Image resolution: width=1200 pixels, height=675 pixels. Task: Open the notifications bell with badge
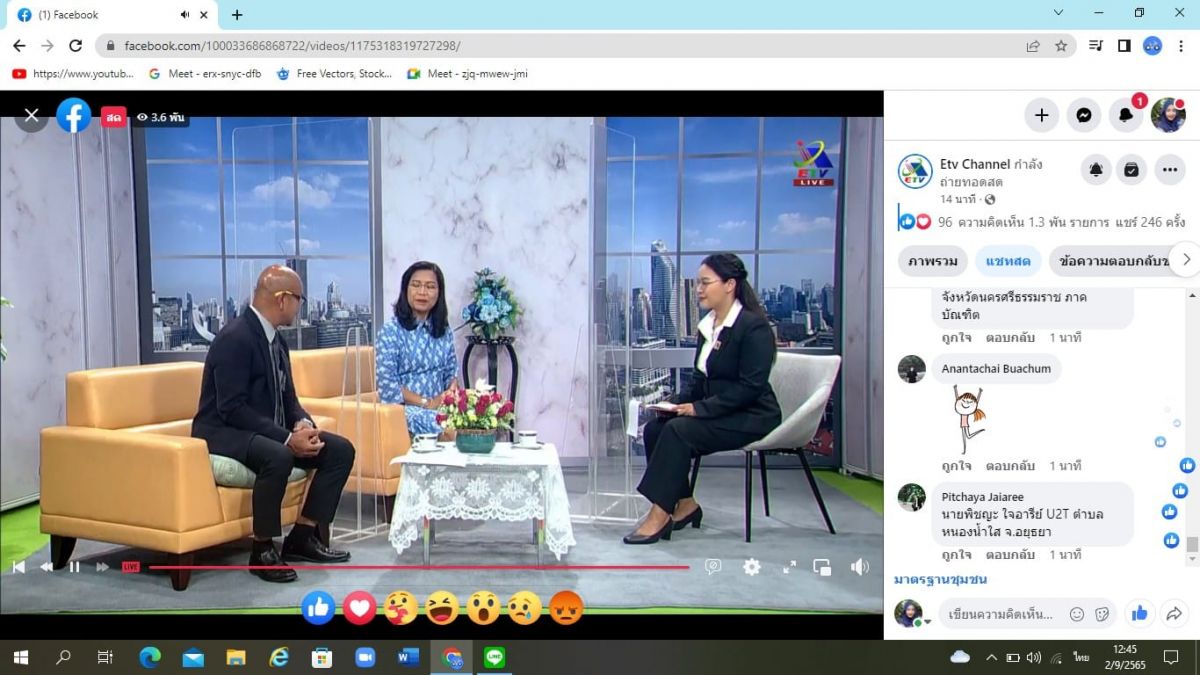pyautogui.click(x=1126, y=115)
